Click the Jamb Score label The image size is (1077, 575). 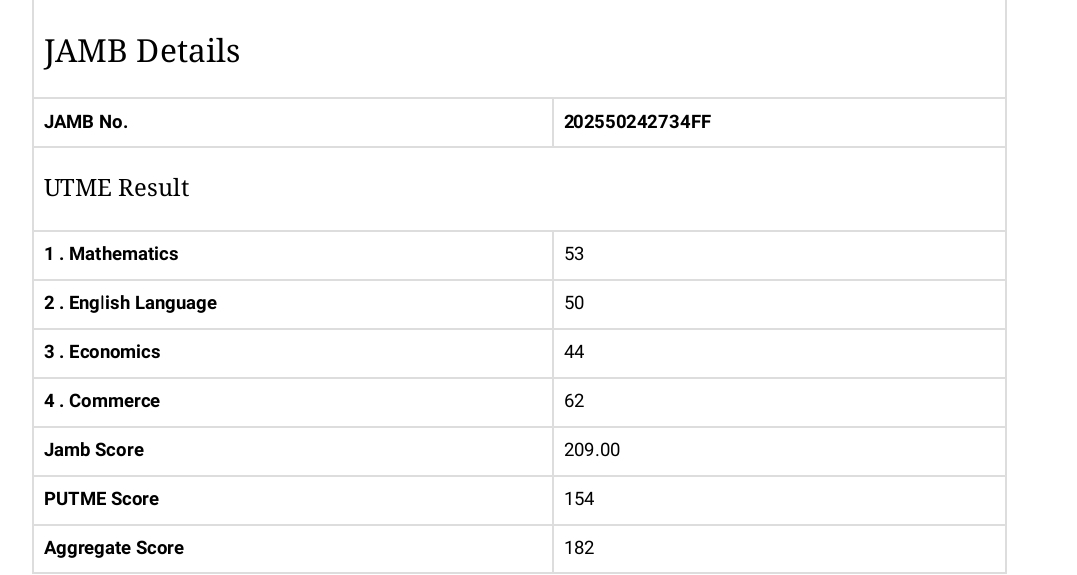[94, 450]
